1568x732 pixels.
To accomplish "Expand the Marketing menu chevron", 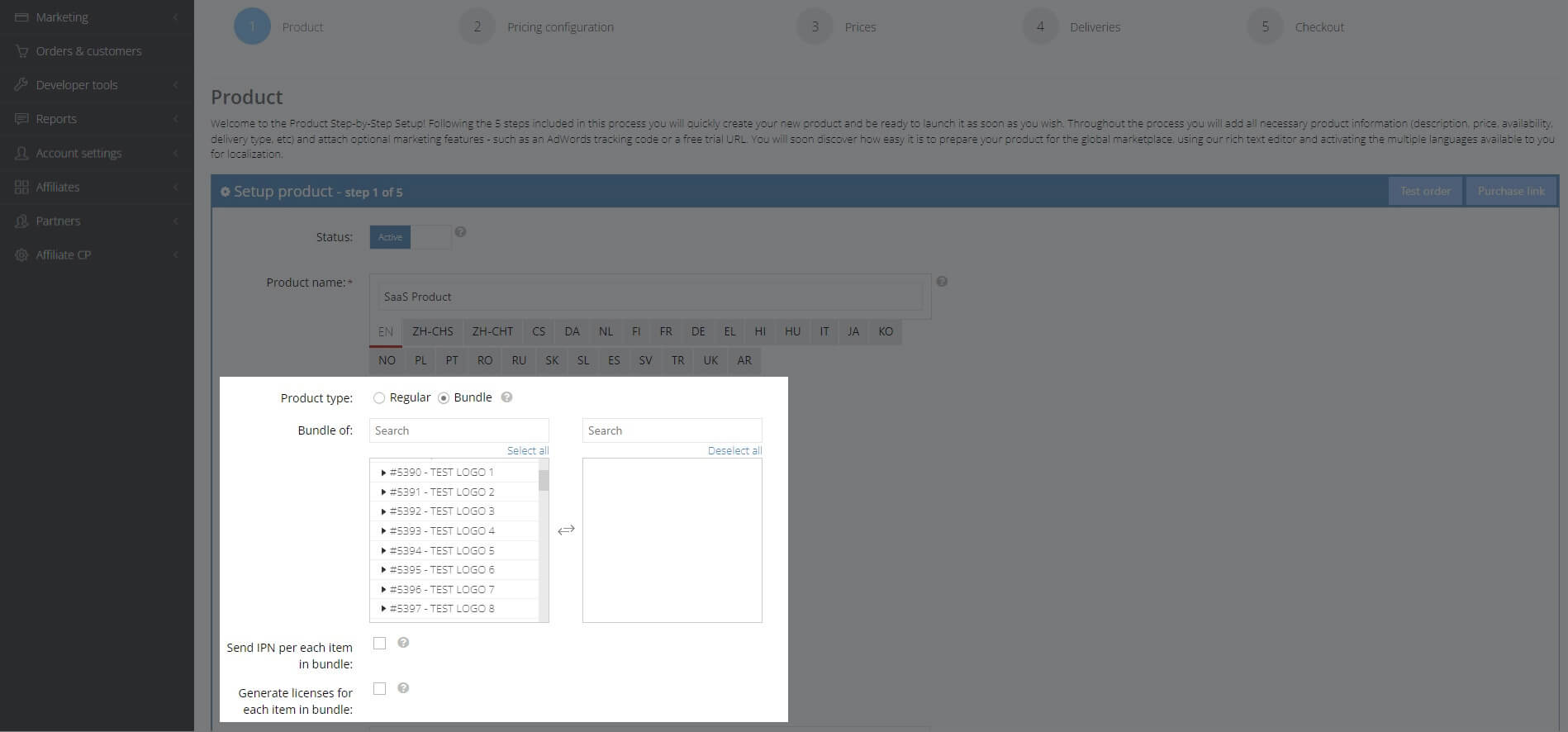I will pos(175,17).
